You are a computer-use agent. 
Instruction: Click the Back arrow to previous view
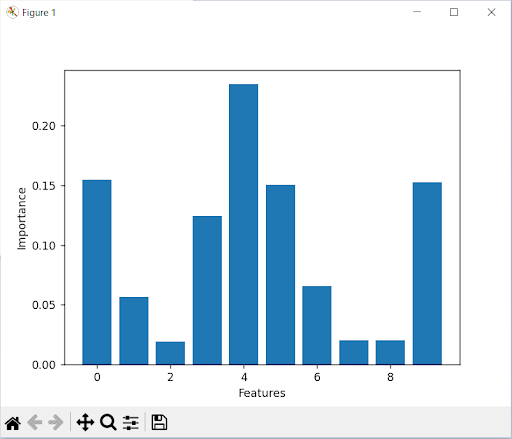35,423
